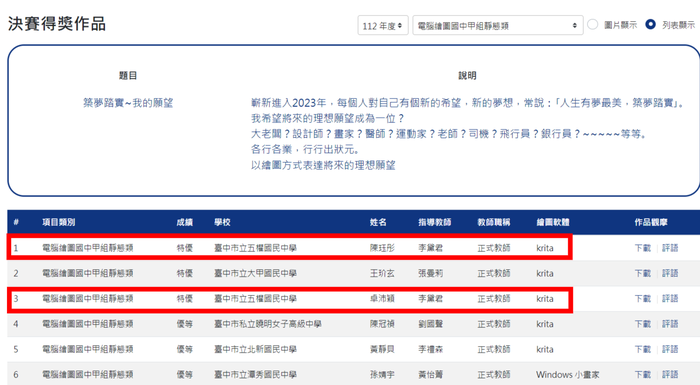Click the 正式教師 cell in row 6
This screenshot has width=700, height=385.
tap(494, 374)
